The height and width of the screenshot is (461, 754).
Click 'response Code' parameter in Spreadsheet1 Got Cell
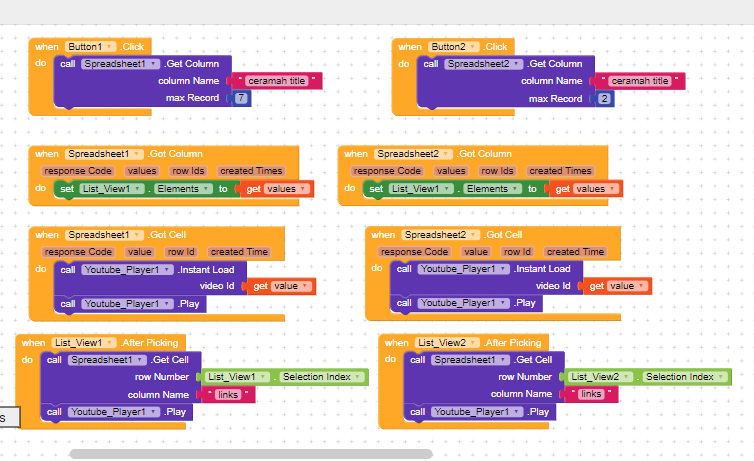(x=78, y=252)
